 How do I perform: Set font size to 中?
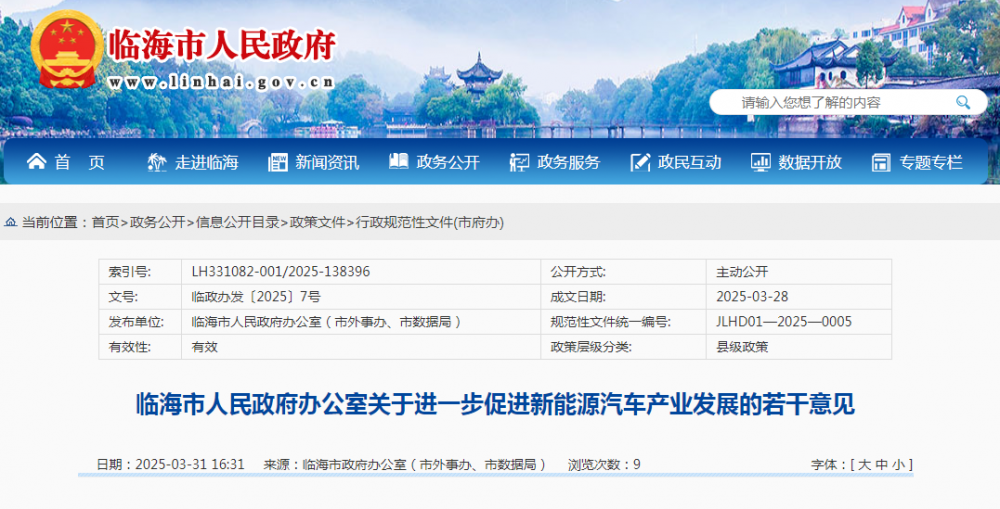[x=881, y=464]
